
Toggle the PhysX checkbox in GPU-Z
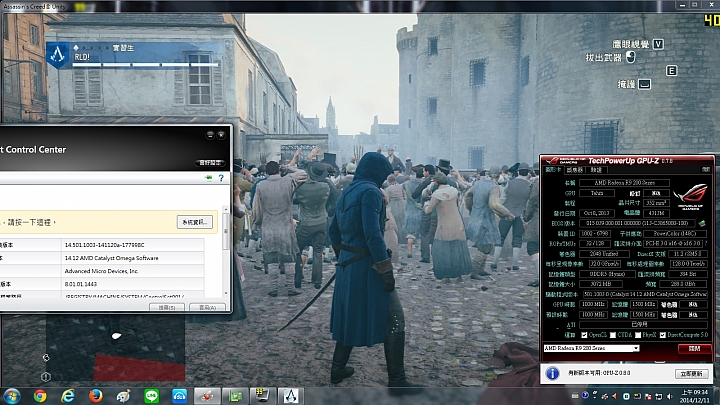click(x=638, y=335)
